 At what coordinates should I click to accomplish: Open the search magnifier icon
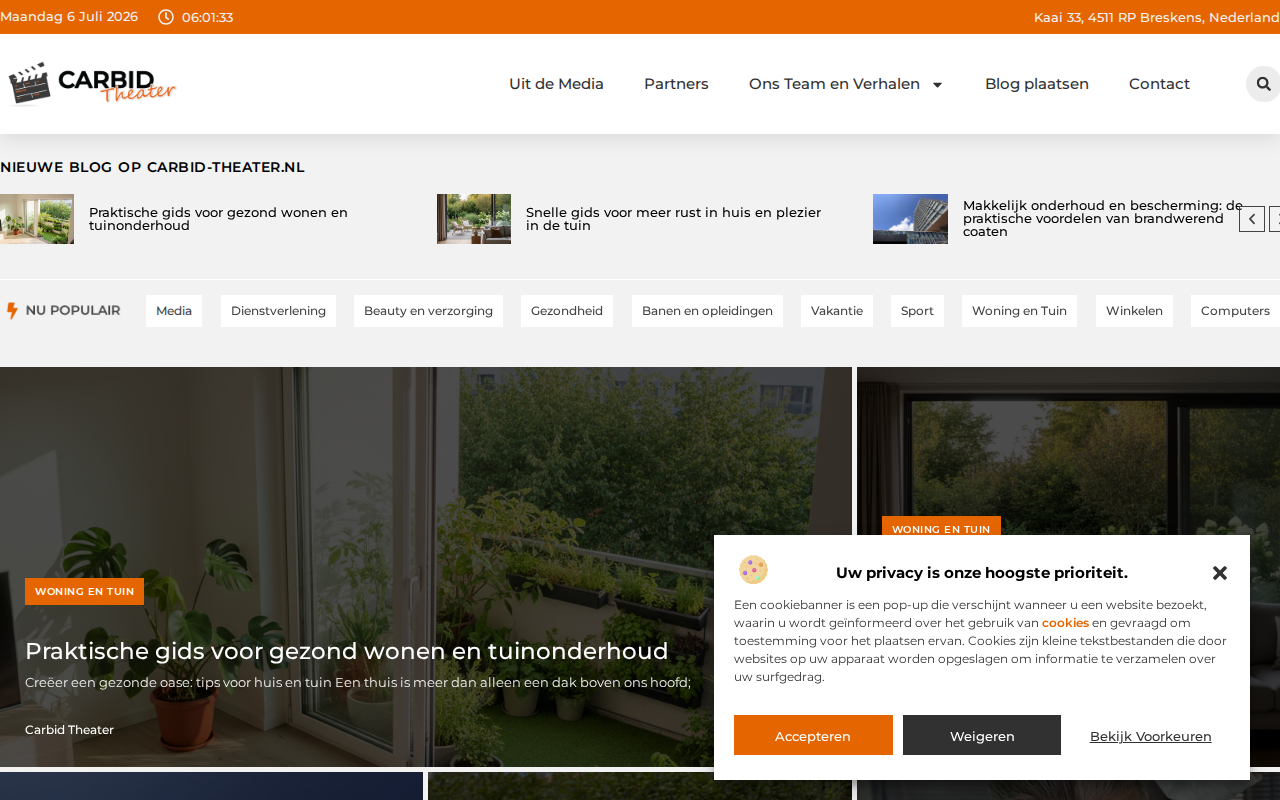click(1263, 84)
